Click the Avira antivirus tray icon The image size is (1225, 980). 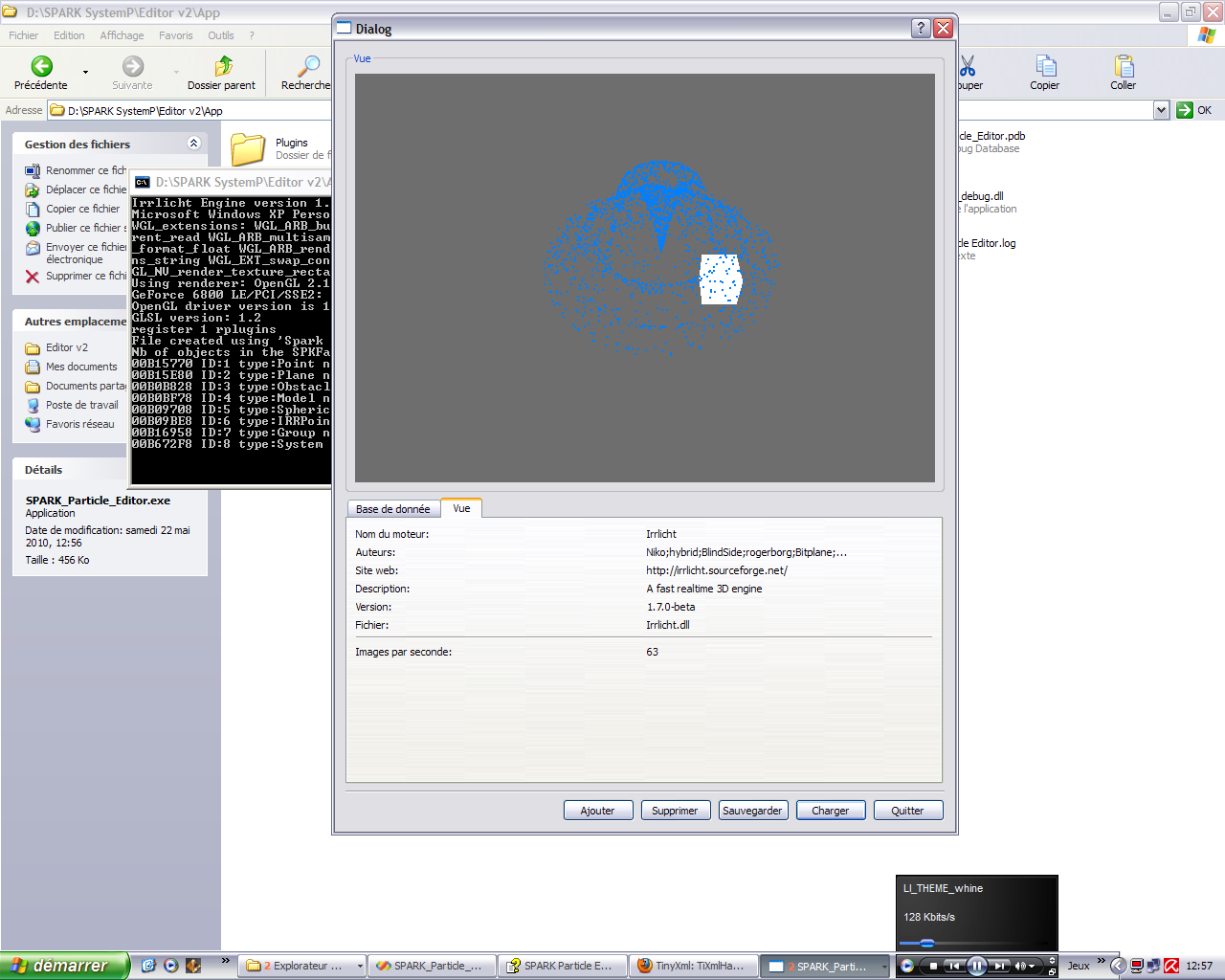[1170, 966]
